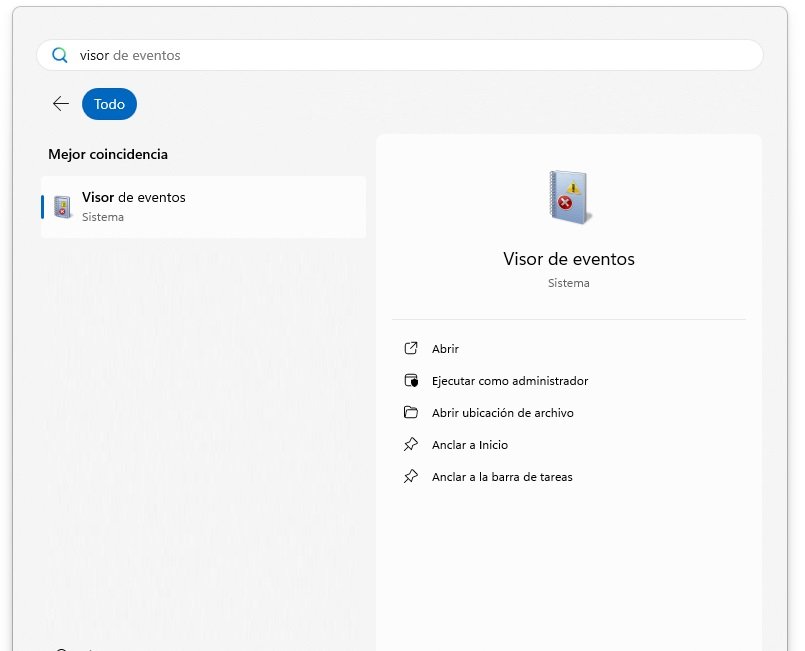Choose 'Anclar a Inicio'
This screenshot has height=651, width=805.
[470, 445]
